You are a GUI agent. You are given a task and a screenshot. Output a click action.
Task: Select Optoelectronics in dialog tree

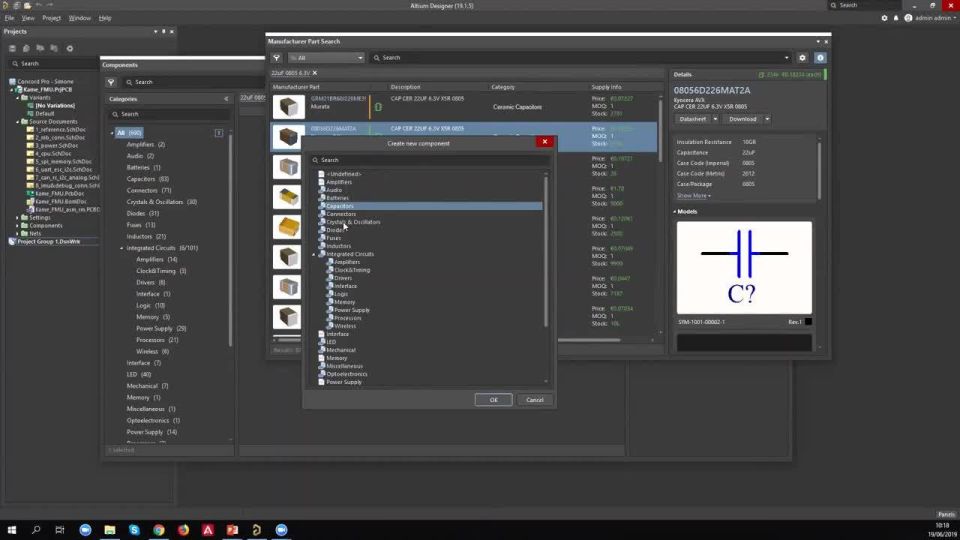point(347,374)
